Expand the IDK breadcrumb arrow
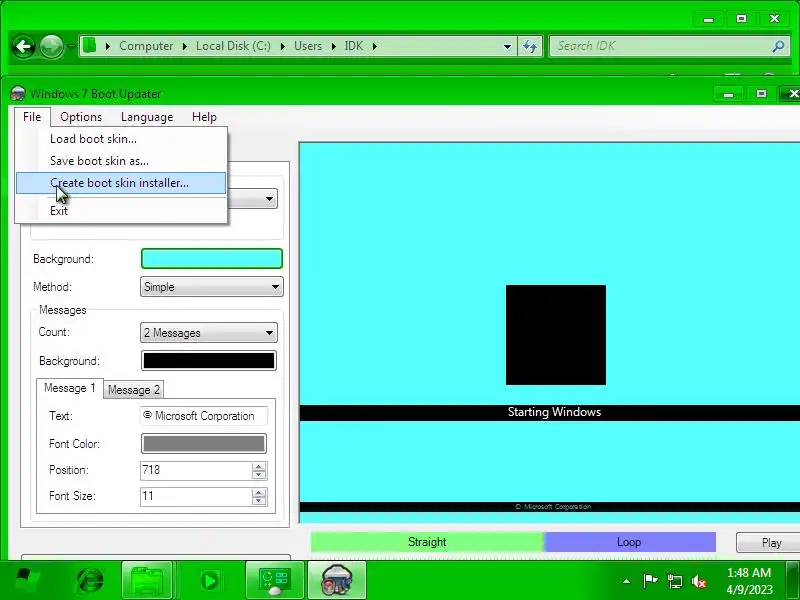Image resolution: width=800 pixels, height=600 pixels. (x=374, y=46)
